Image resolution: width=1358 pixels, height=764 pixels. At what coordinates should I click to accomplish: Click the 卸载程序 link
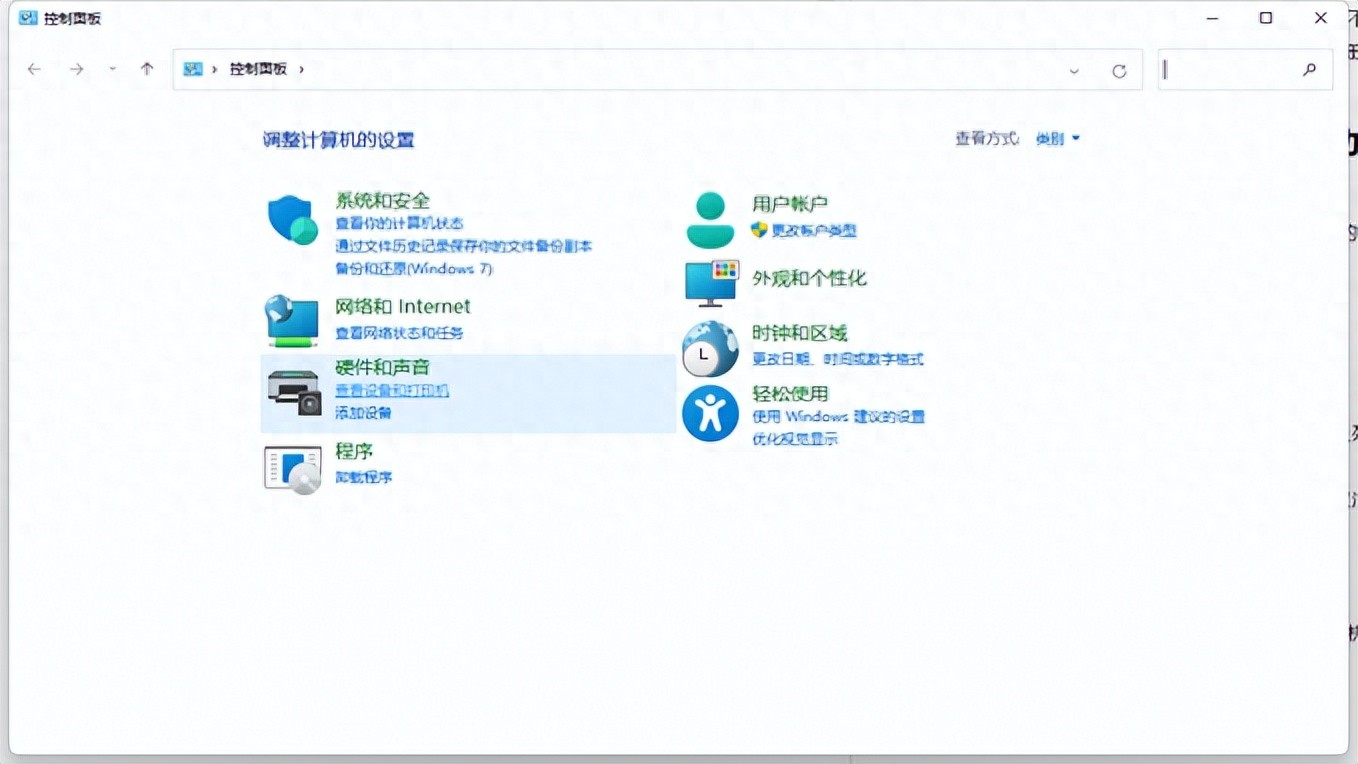coord(362,477)
